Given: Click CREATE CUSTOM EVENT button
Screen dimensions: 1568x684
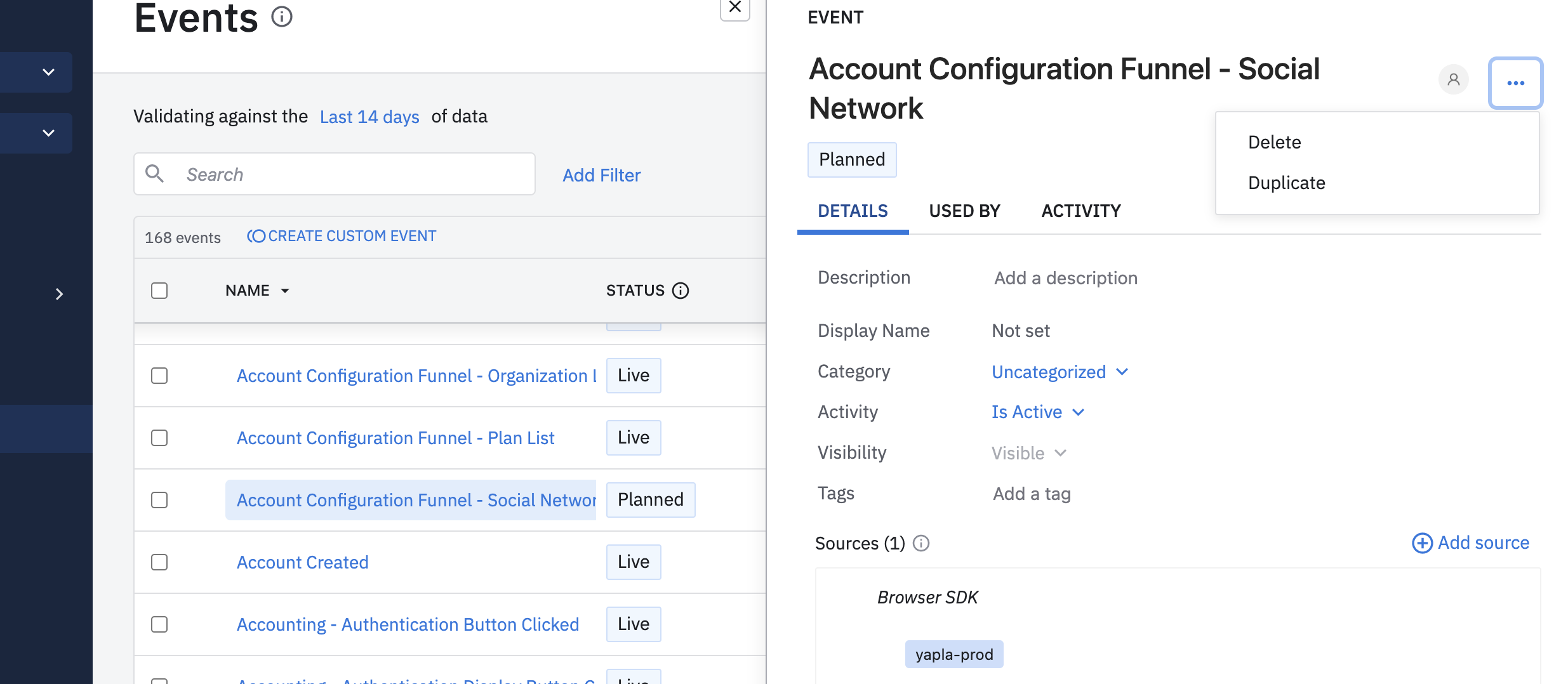Looking at the screenshot, I should coord(342,236).
